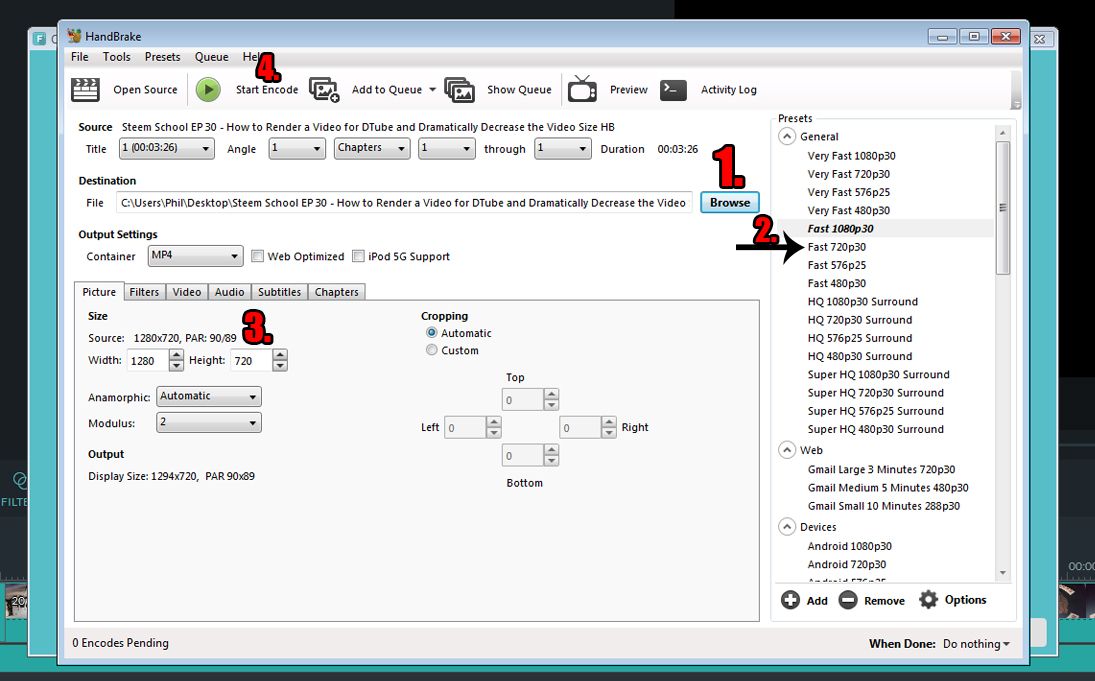1095x681 pixels.
Task: Click the minus icon to remove preset
Action: pyautogui.click(x=848, y=600)
